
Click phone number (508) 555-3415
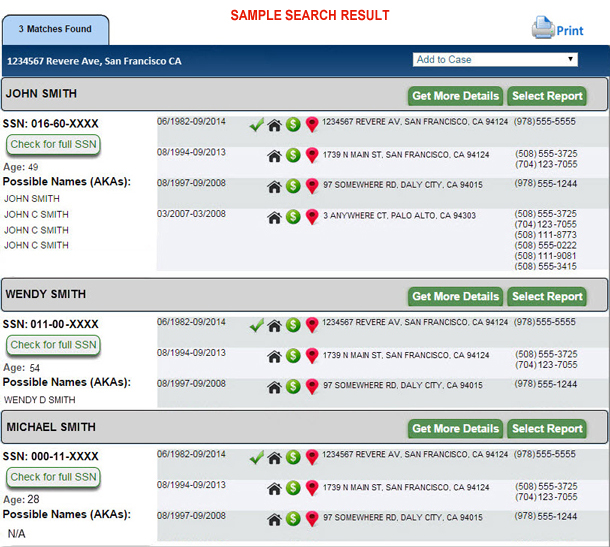point(545,266)
